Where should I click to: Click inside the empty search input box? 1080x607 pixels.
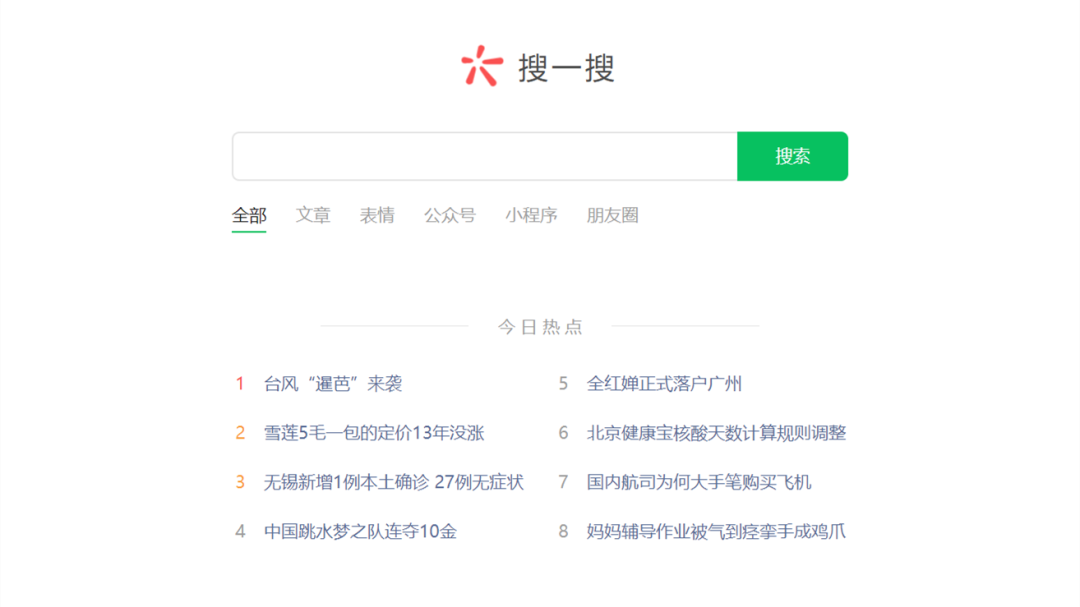tap(480, 156)
